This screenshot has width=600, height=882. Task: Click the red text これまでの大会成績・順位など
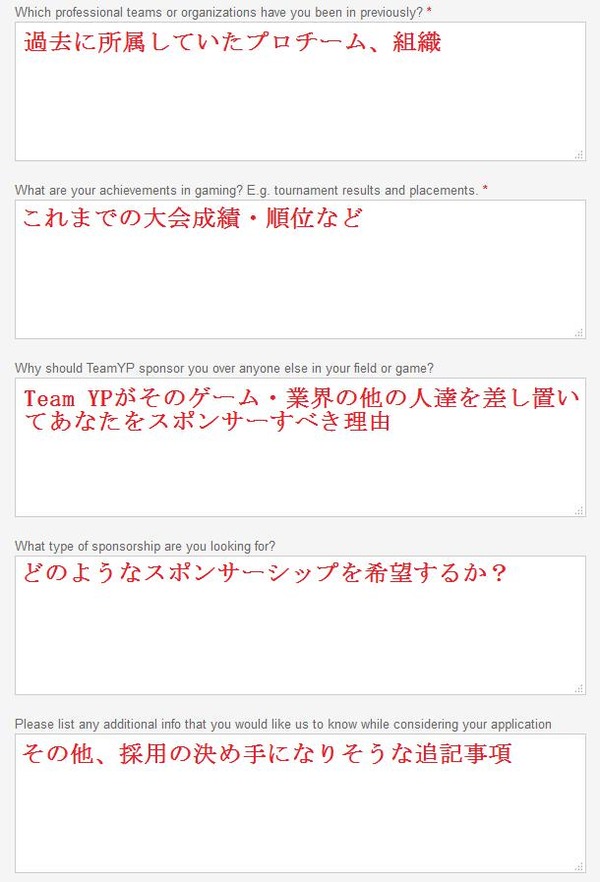coord(192,218)
